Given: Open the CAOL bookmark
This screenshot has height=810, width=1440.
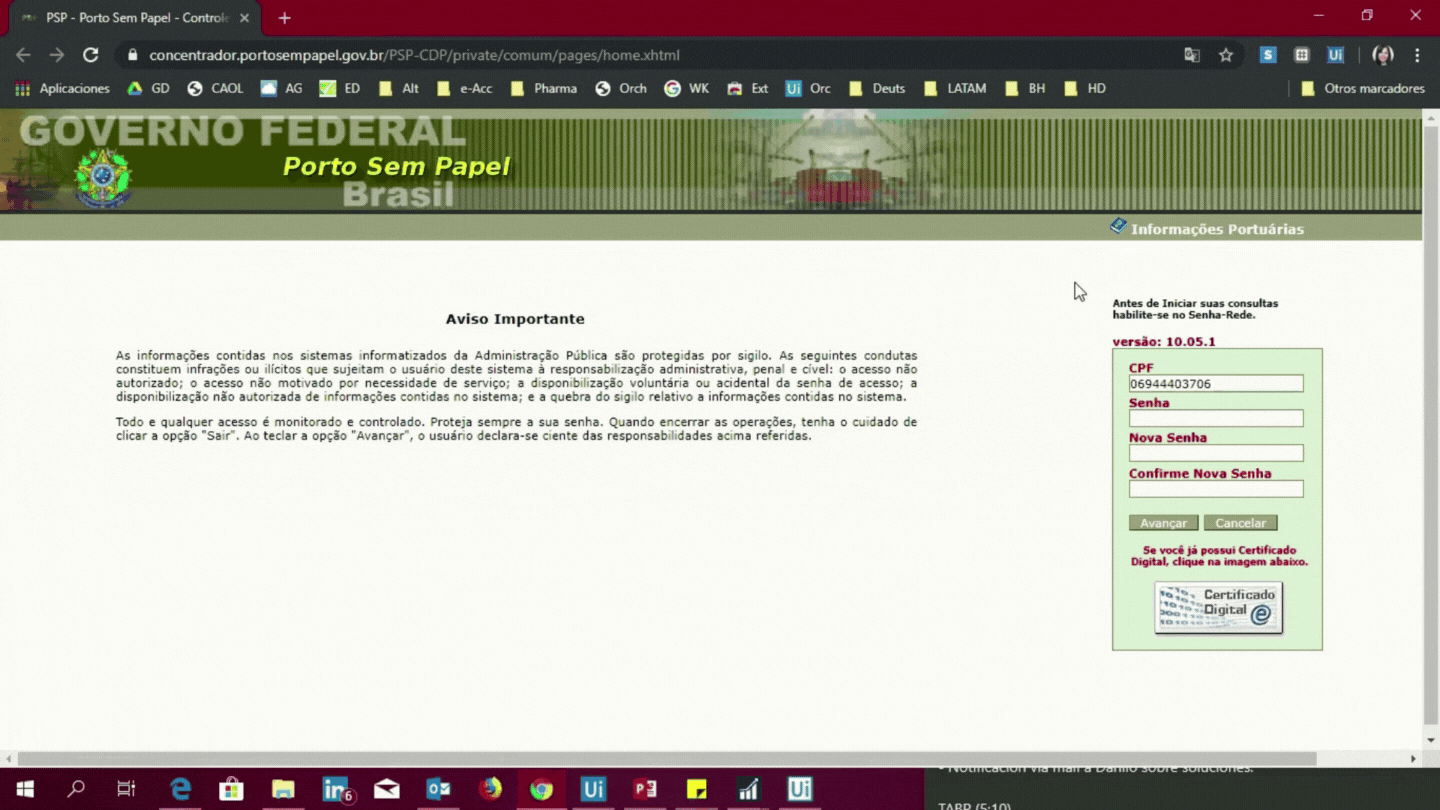Looking at the screenshot, I should pyautogui.click(x=215, y=88).
